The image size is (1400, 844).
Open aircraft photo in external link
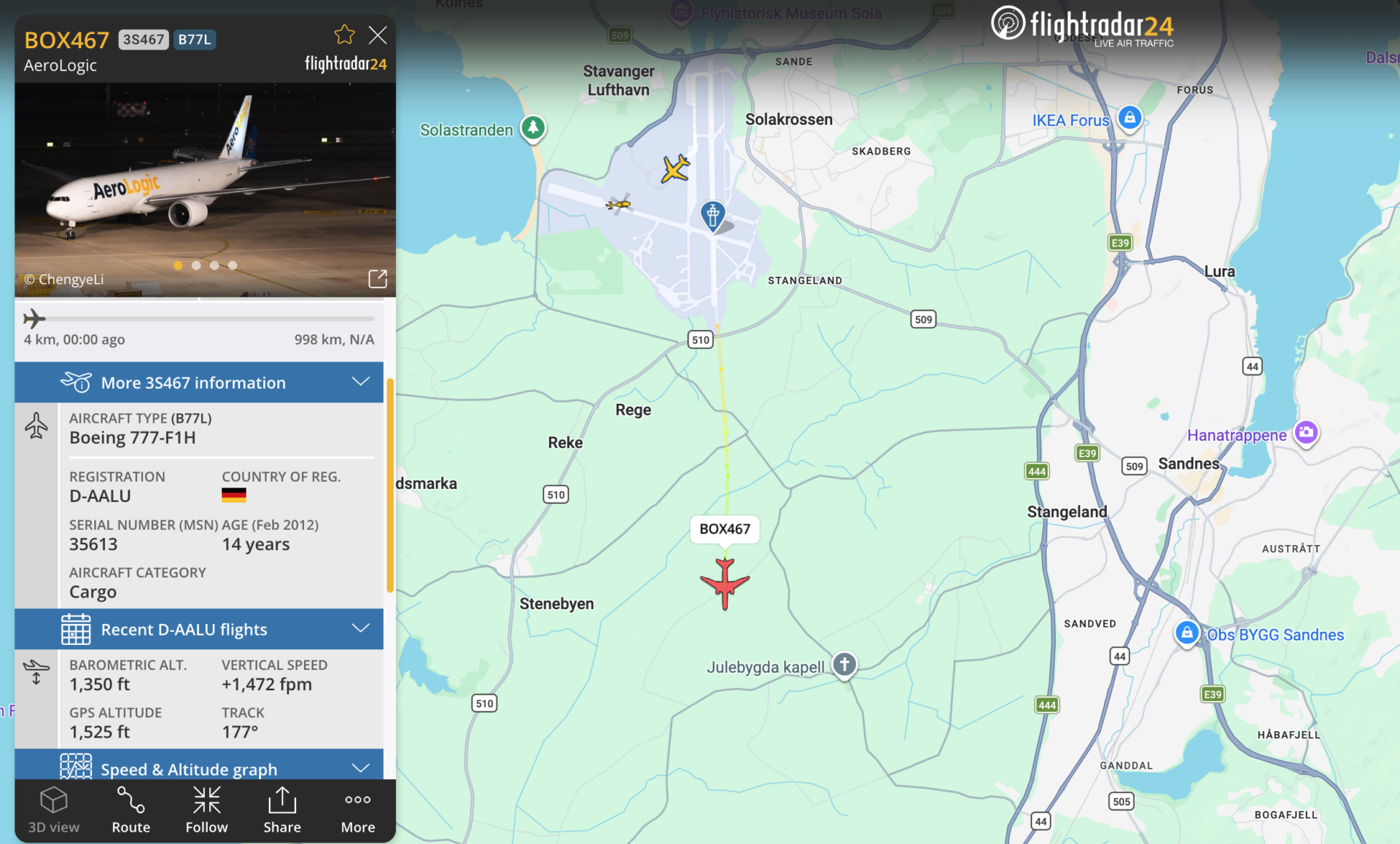coord(378,278)
